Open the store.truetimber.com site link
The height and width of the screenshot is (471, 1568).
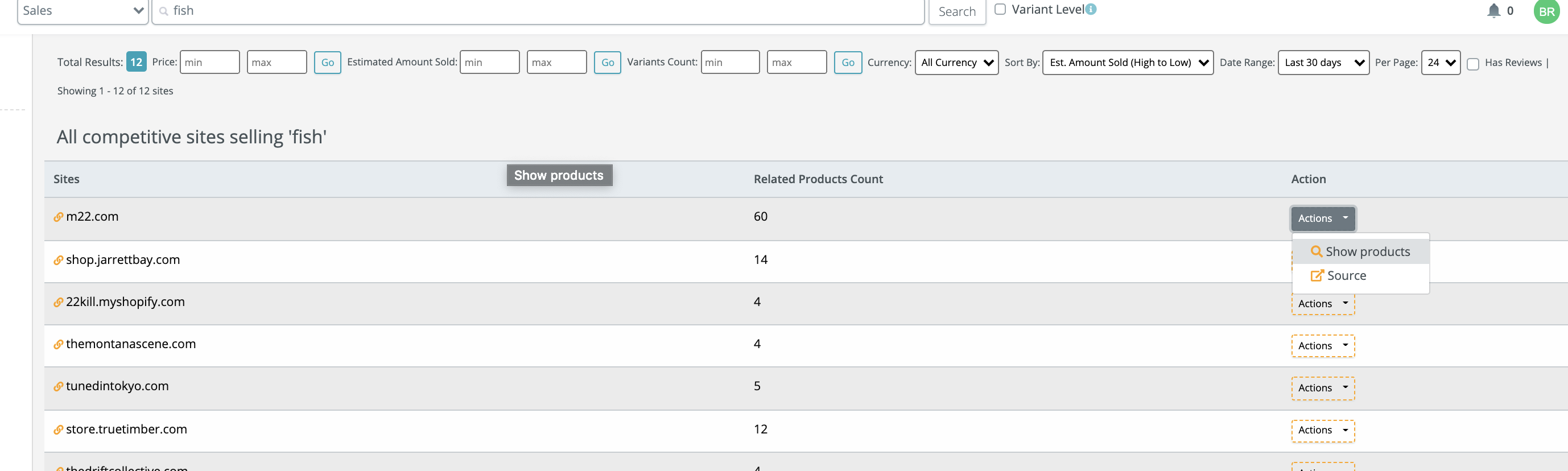click(x=127, y=429)
